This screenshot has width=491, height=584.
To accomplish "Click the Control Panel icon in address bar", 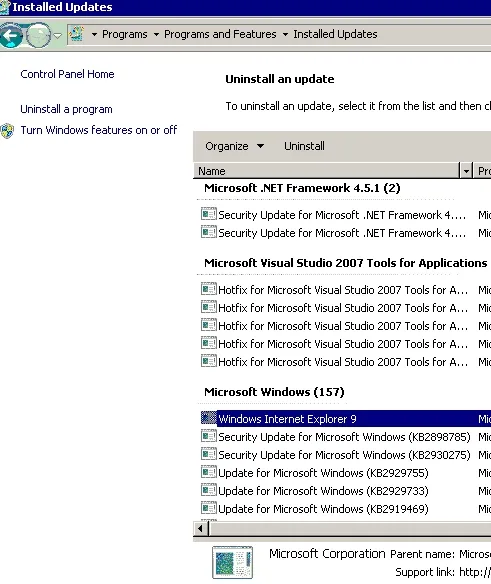I will pyautogui.click(x=76, y=34).
